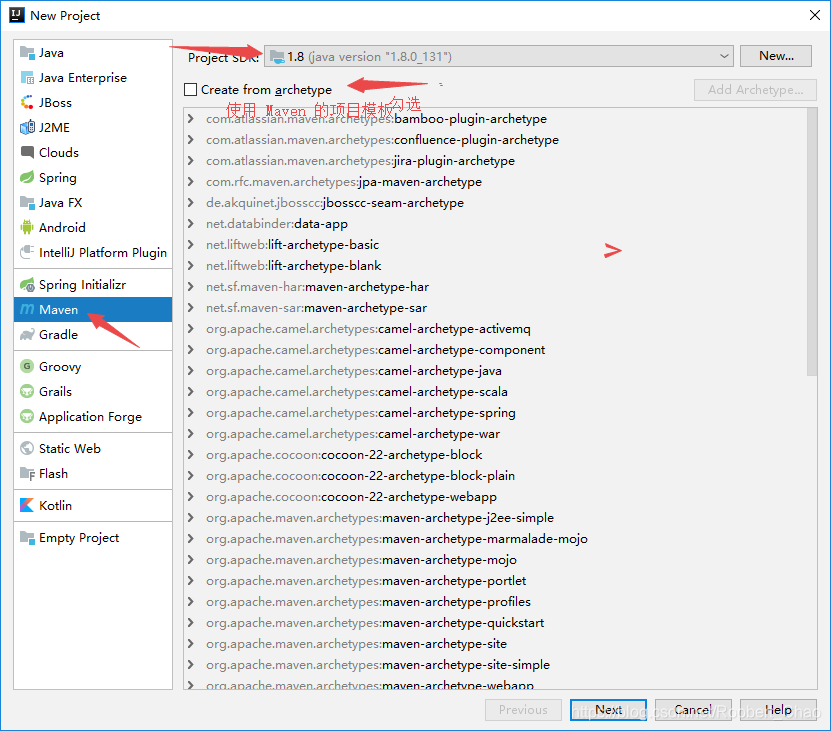Screen dimensions: 831x731
Task: Expand confluence-plugin-archetype entry
Action: coord(191,139)
